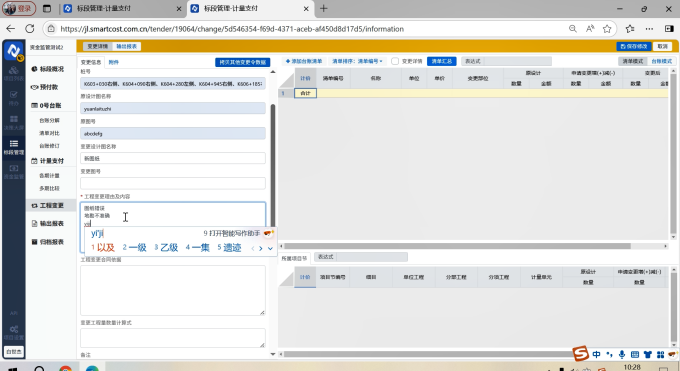The height and width of the screenshot is (371, 680).
Task: Open the 待办 checkmark icon in sidebar
Action: pyautogui.click(x=13, y=98)
